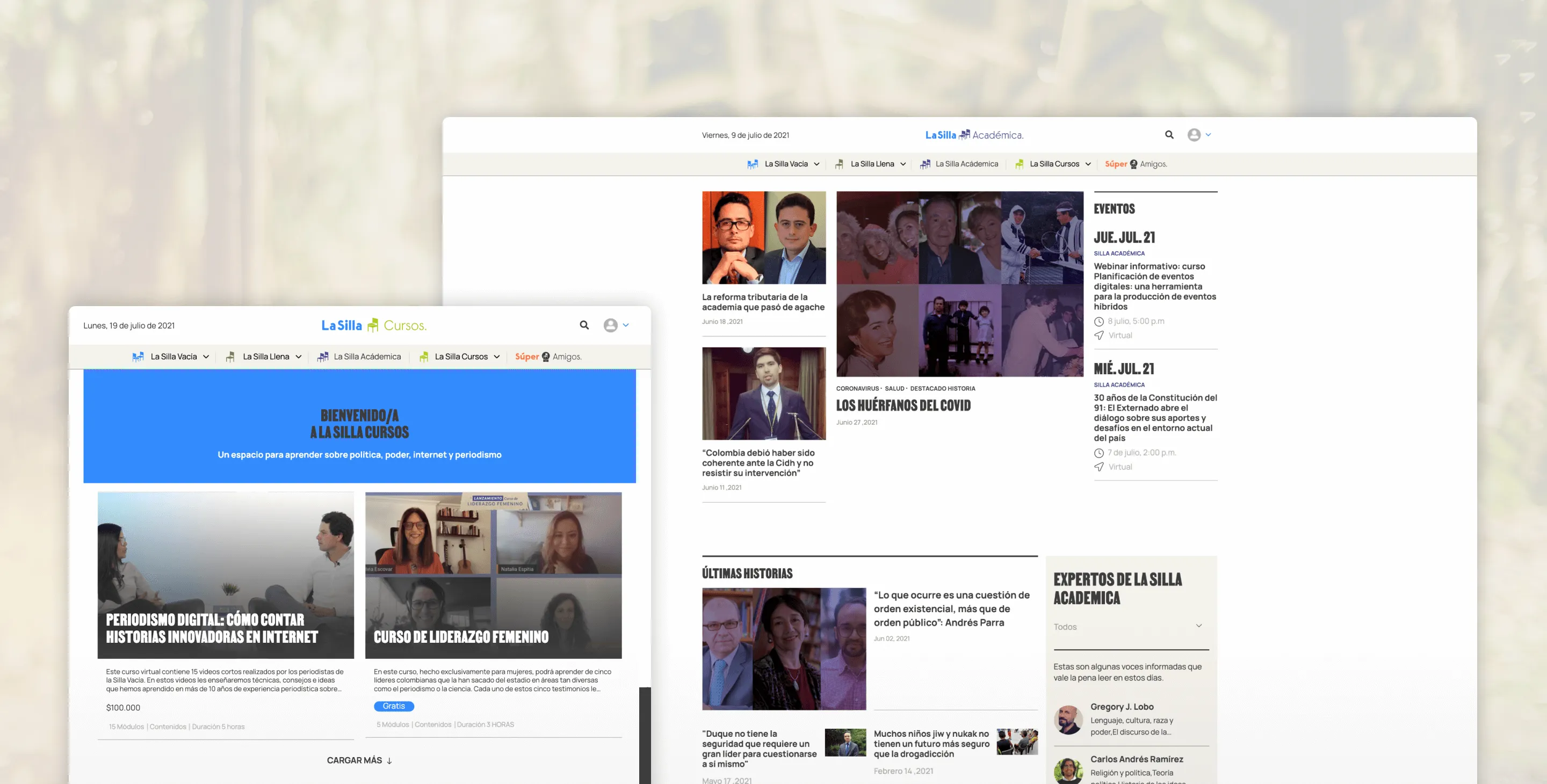The image size is (1547, 784).
Task: Open Muchos niños jiw y nukak article
Action: tap(931, 744)
